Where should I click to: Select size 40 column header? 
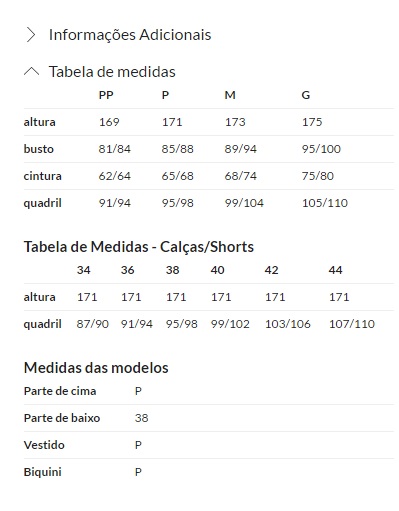click(x=217, y=270)
